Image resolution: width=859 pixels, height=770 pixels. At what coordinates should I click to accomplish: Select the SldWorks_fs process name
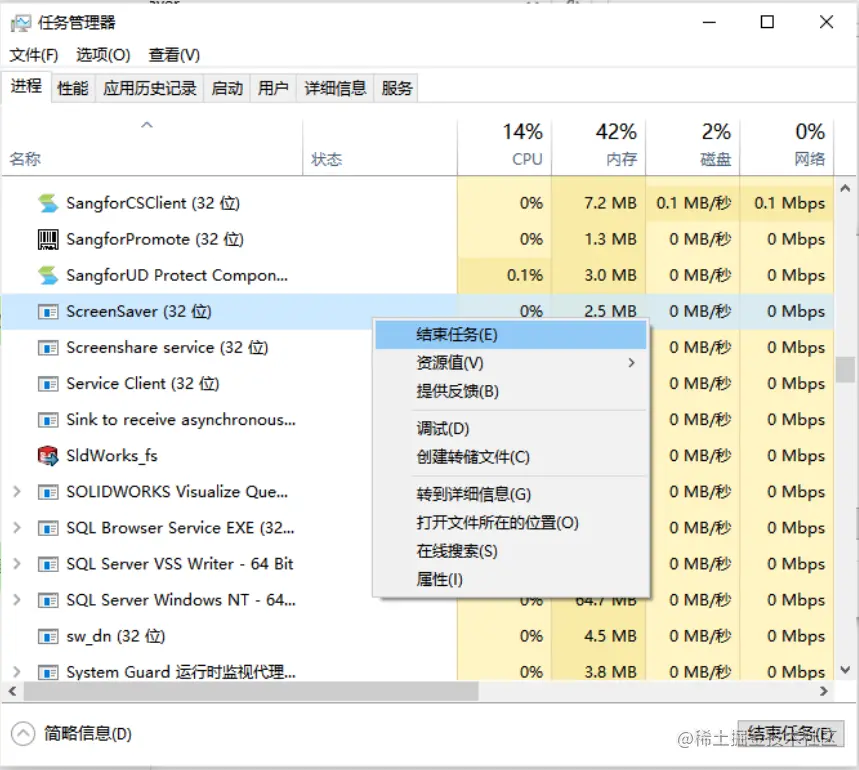pos(112,456)
